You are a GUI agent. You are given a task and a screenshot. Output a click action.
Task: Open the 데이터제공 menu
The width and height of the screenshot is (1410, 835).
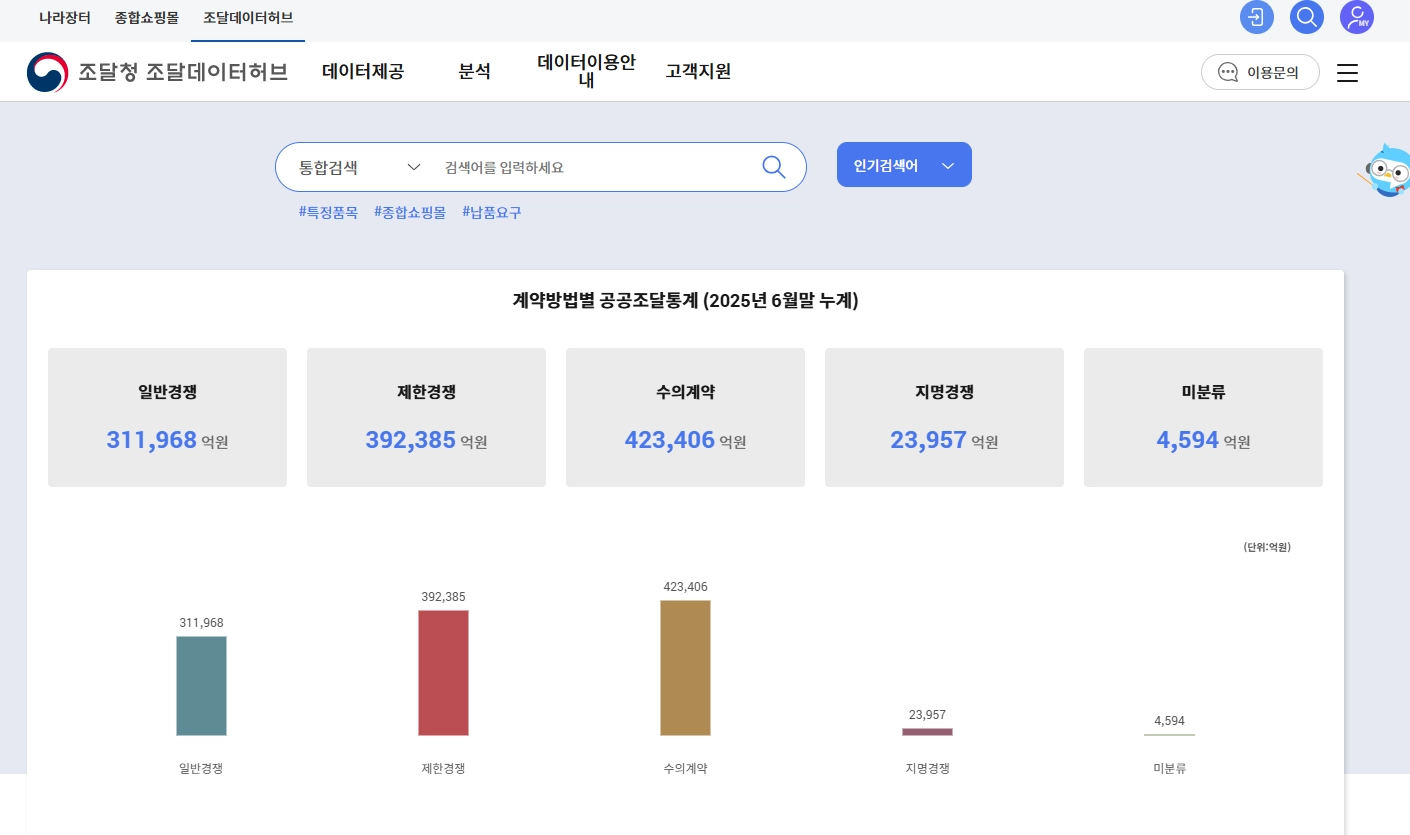[x=363, y=71]
